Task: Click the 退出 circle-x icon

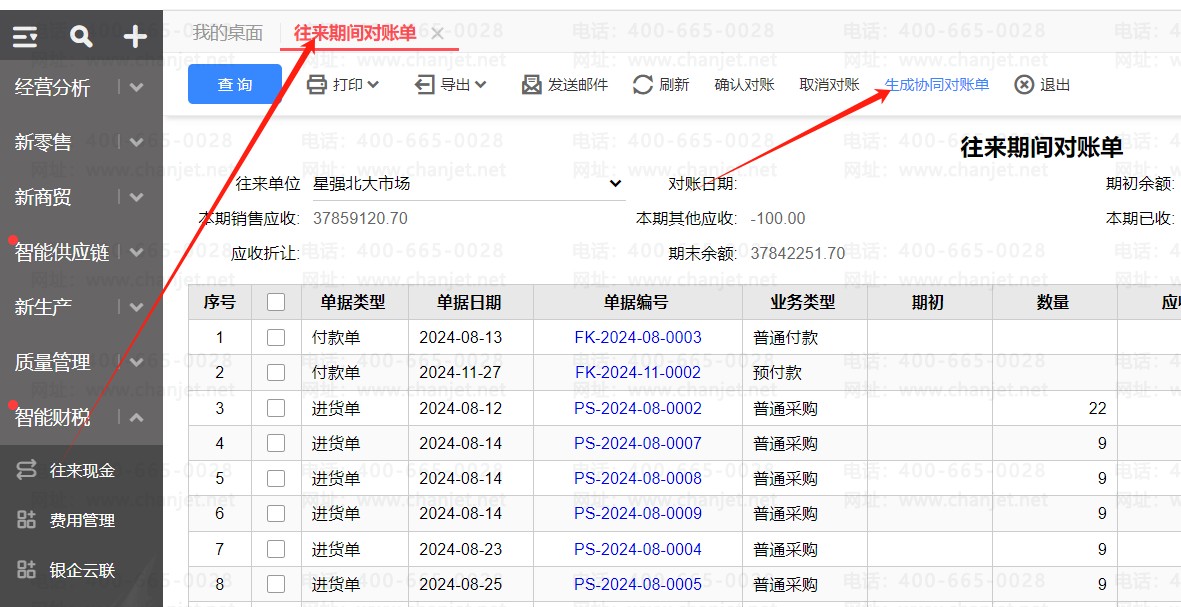Action: (1024, 85)
